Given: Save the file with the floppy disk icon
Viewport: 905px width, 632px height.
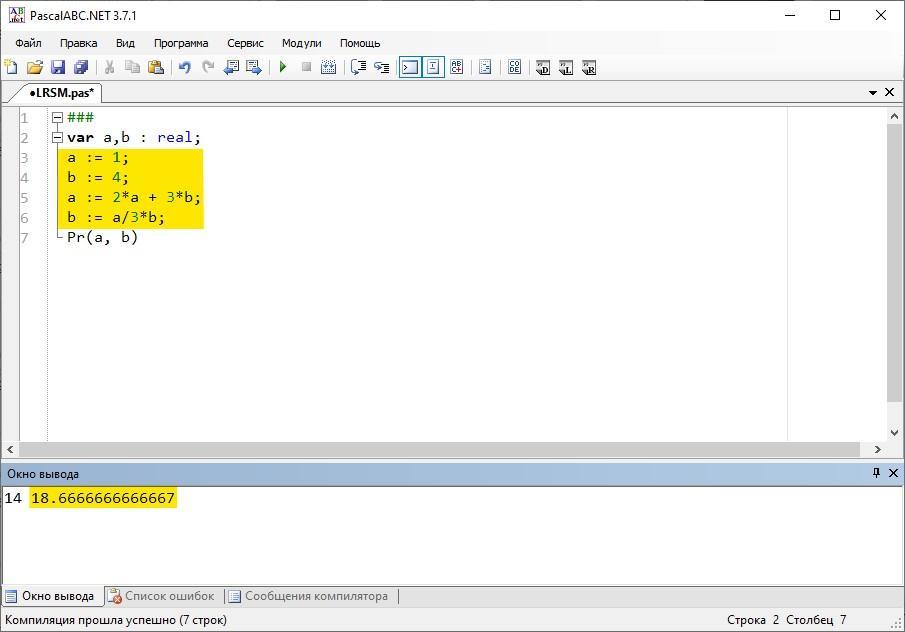Looking at the screenshot, I should coord(57,67).
